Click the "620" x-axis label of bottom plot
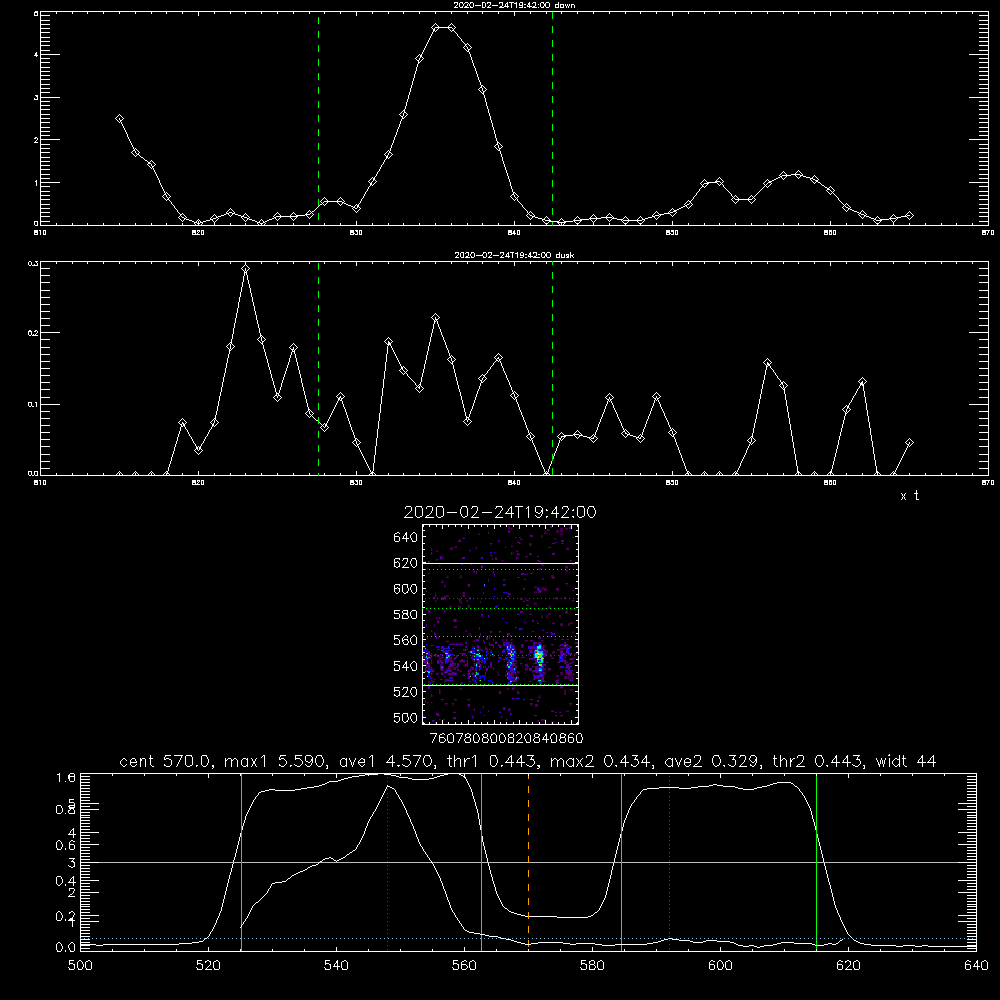The height and width of the screenshot is (1000, 1000). pos(848,966)
